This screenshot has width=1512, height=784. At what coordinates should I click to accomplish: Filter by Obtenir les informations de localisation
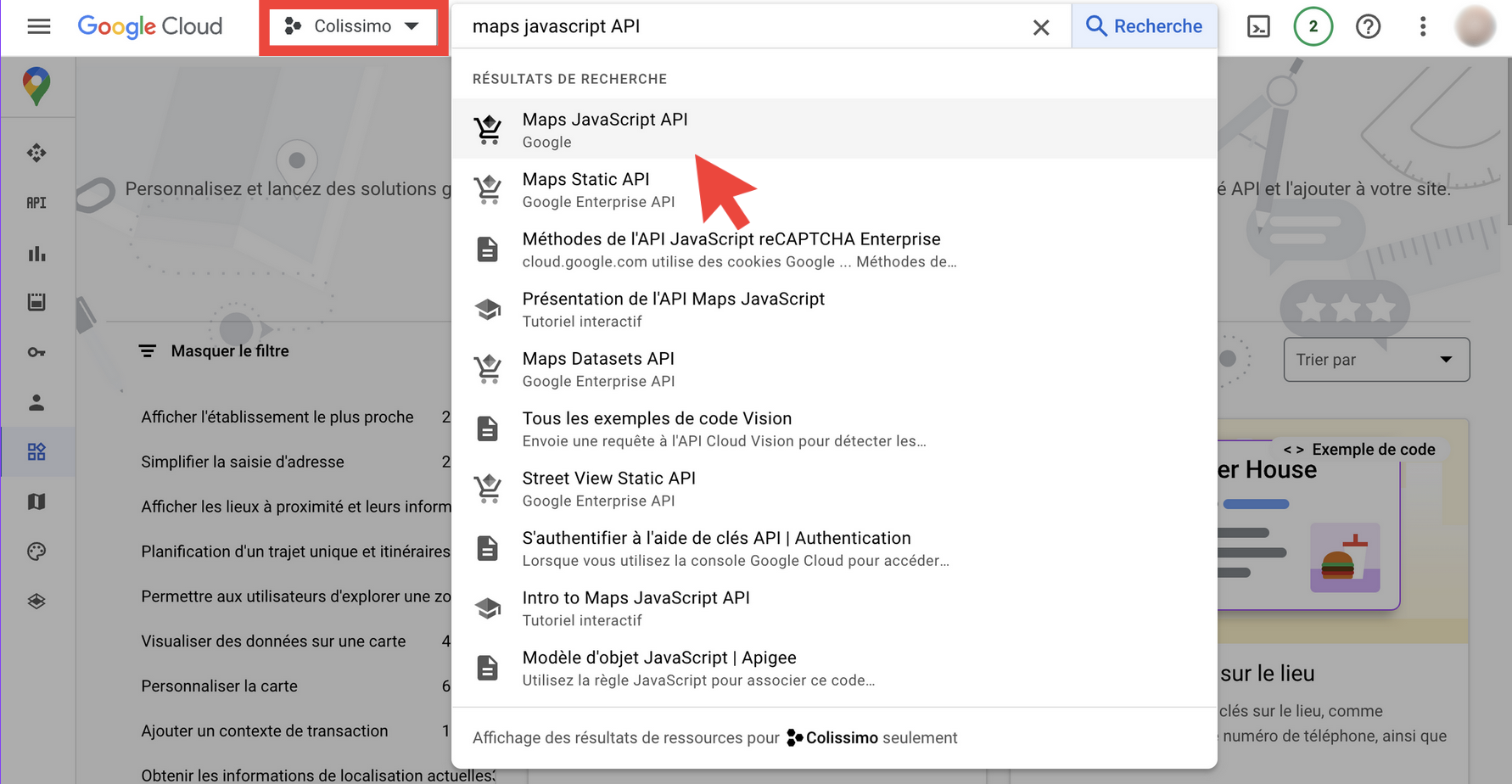point(318,776)
